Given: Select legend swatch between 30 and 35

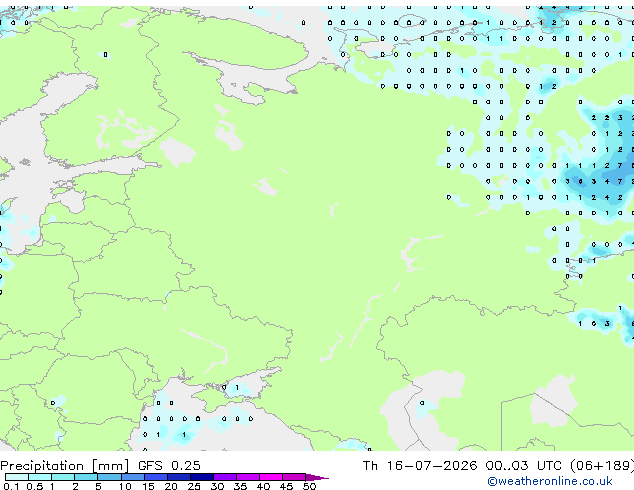Looking at the screenshot, I should point(225,477).
